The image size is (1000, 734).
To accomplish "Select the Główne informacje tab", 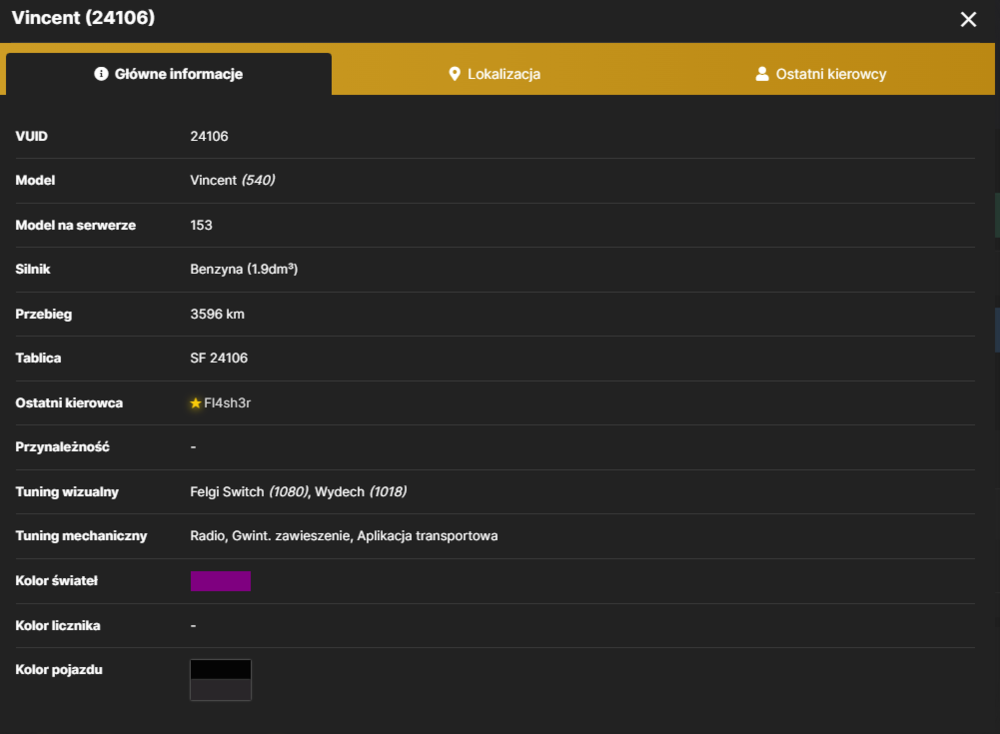I will point(169,74).
